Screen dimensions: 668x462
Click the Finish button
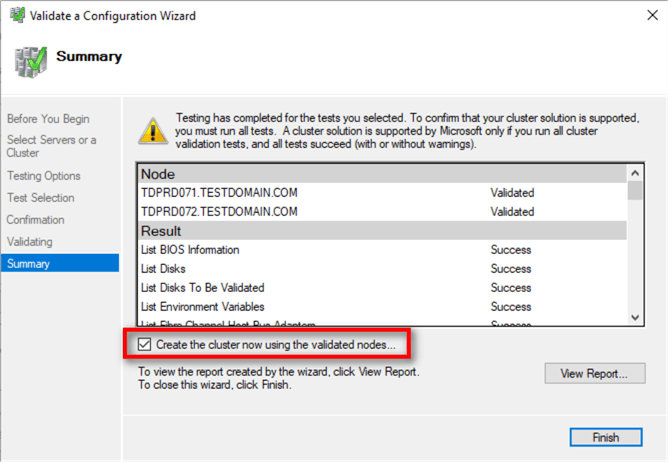tap(605, 437)
